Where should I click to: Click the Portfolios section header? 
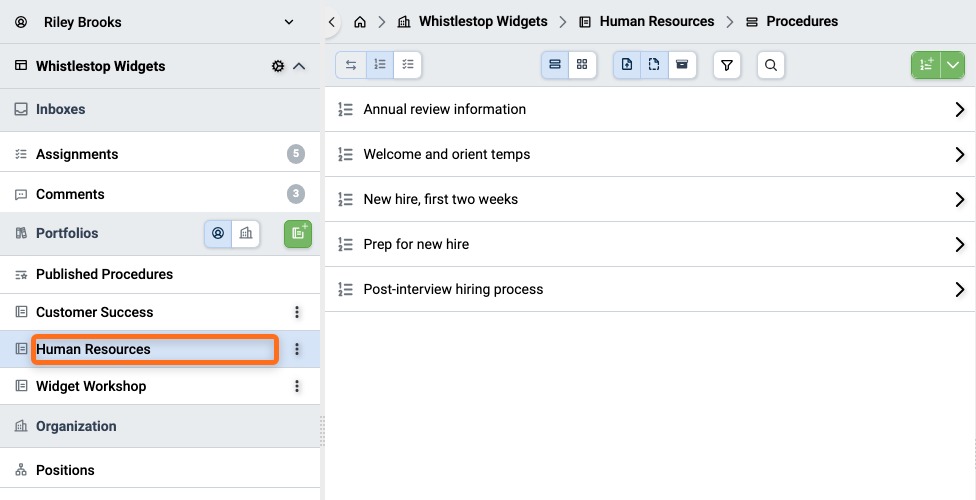67,233
